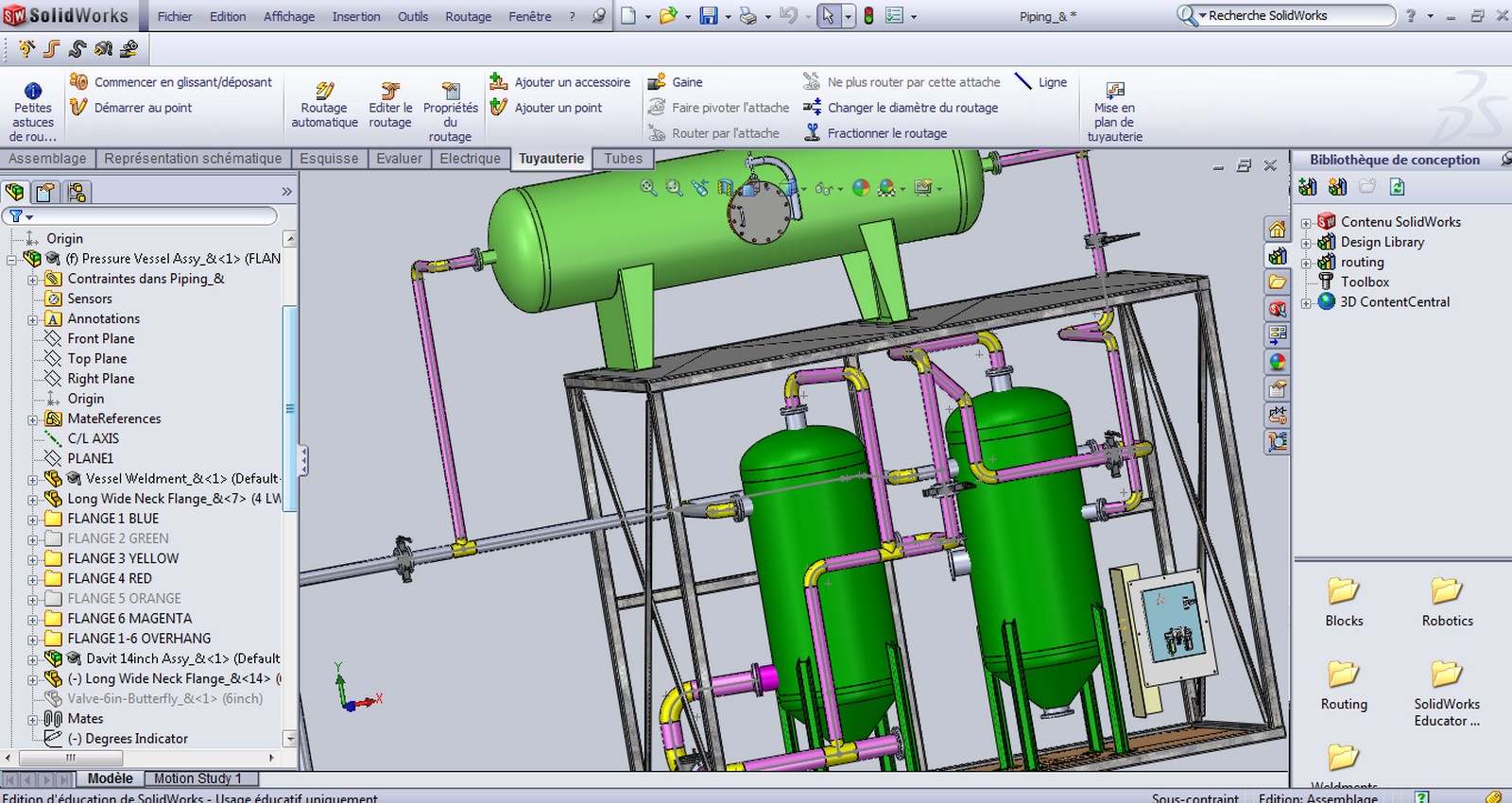Image resolution: width=1512 pixels, height=803 pixels.
Task: Expand the Annotations tree node
Action: click(33, 319)
